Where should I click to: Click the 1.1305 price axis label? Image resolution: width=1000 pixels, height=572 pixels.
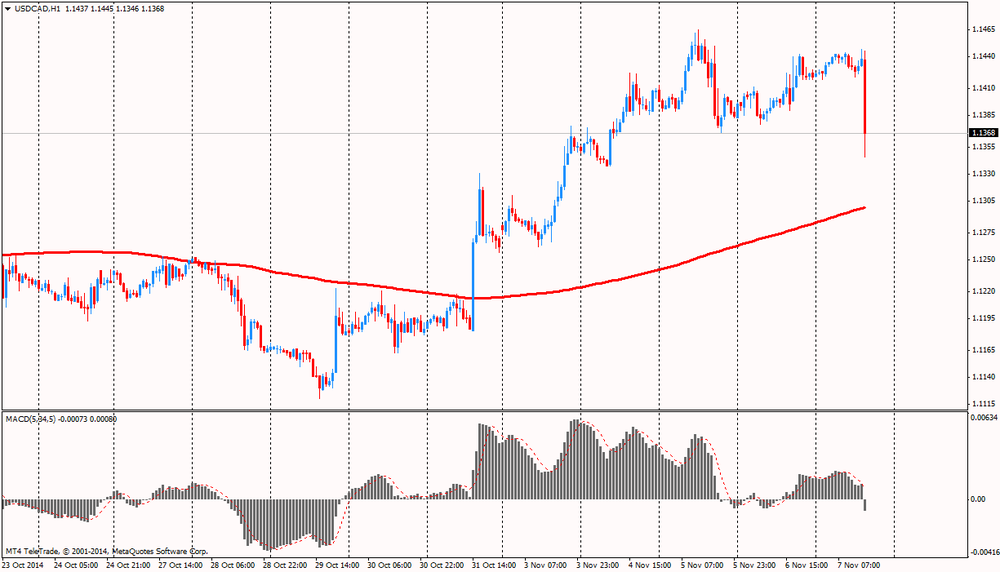(x=983, y=201)
